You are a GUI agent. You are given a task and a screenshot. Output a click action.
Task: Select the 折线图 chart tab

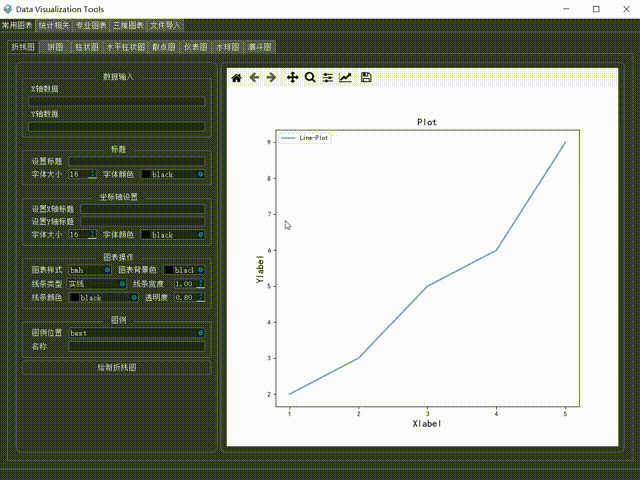coord(23,47)
